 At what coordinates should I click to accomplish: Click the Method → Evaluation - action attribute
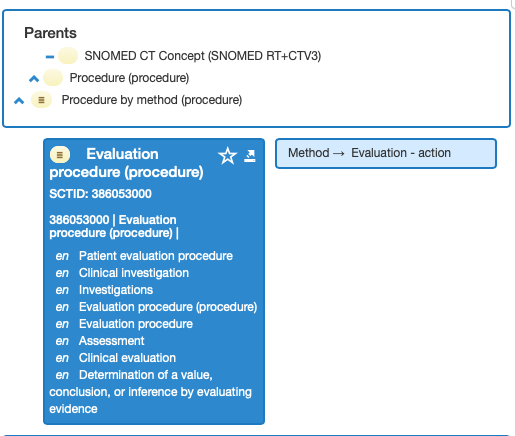(386, 153)
